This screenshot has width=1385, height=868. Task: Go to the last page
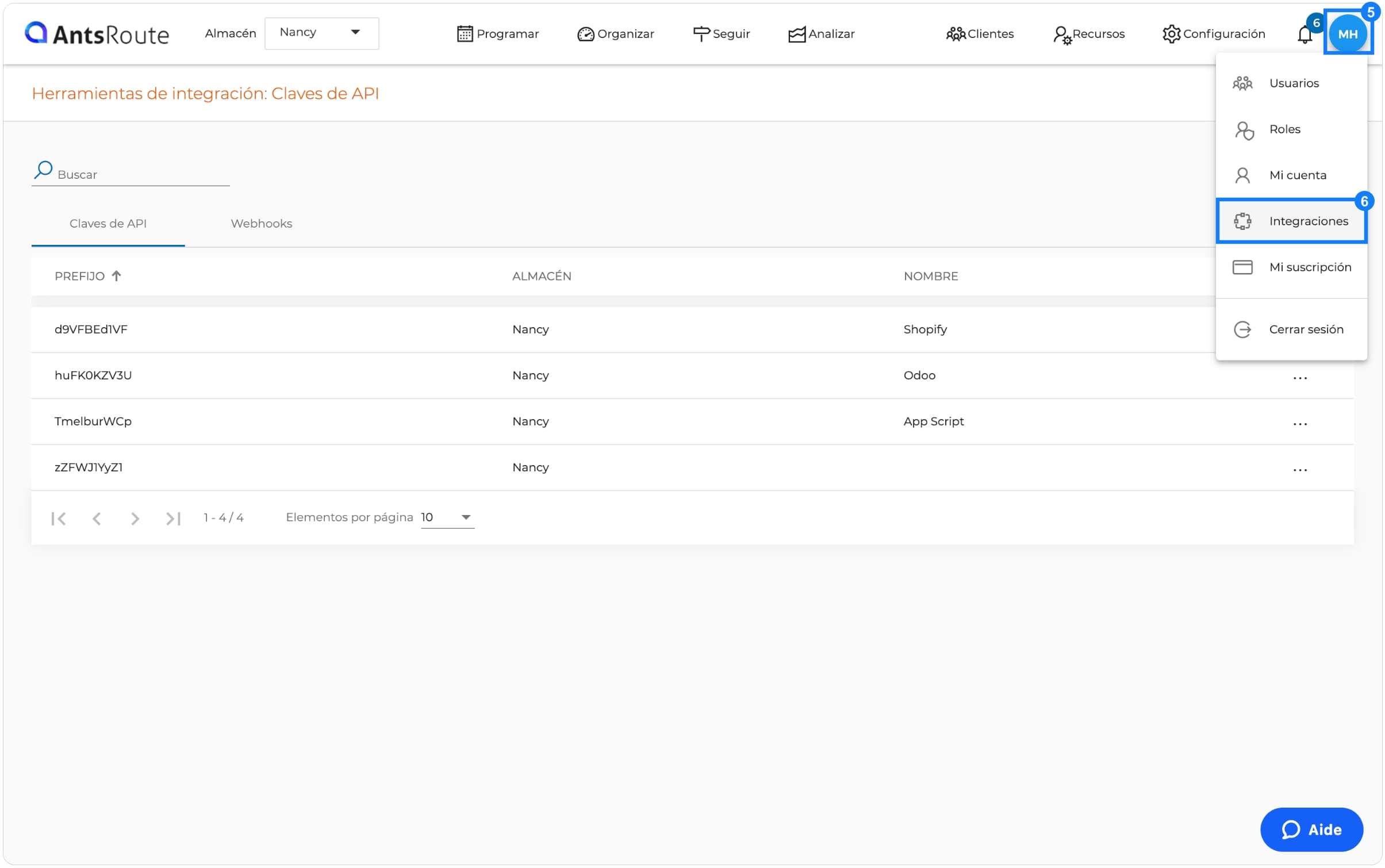click(x=173, y=518)
